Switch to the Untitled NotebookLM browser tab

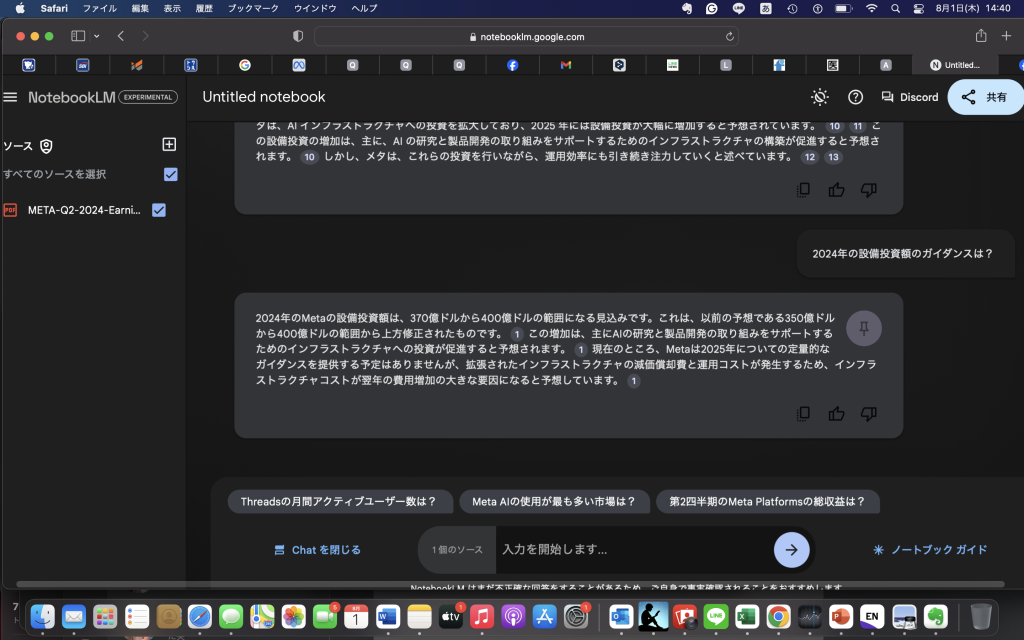click(x=957, y=64)
